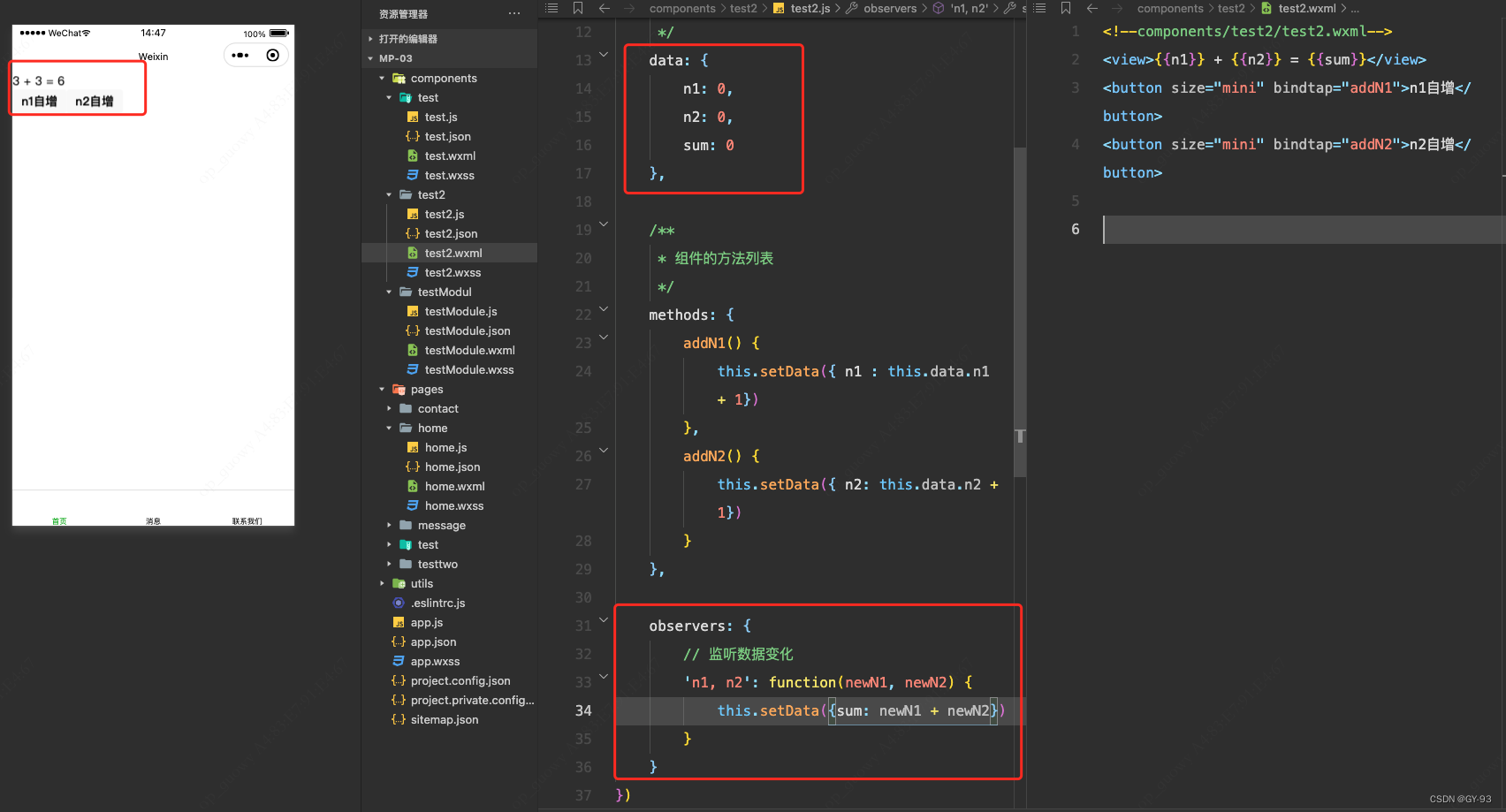Expand the 打开的编辑器 section
This screenshot has height=812, width=1506.
point(449,39)
